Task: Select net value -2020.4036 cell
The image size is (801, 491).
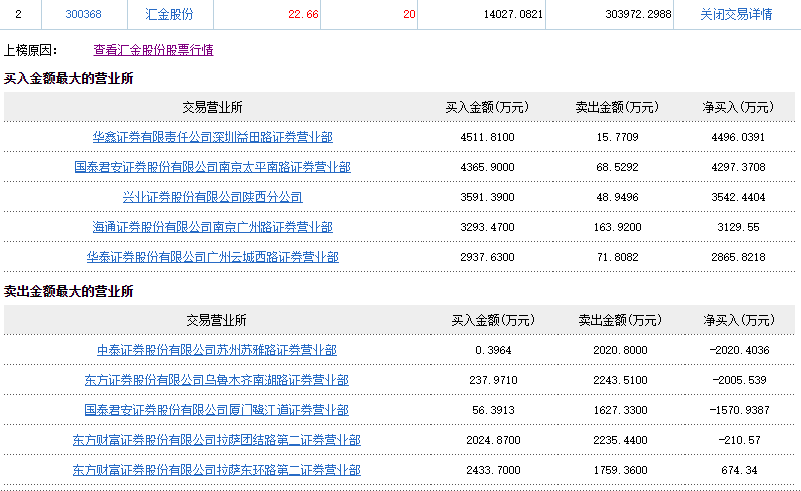Action: click(x=738, y=350)
